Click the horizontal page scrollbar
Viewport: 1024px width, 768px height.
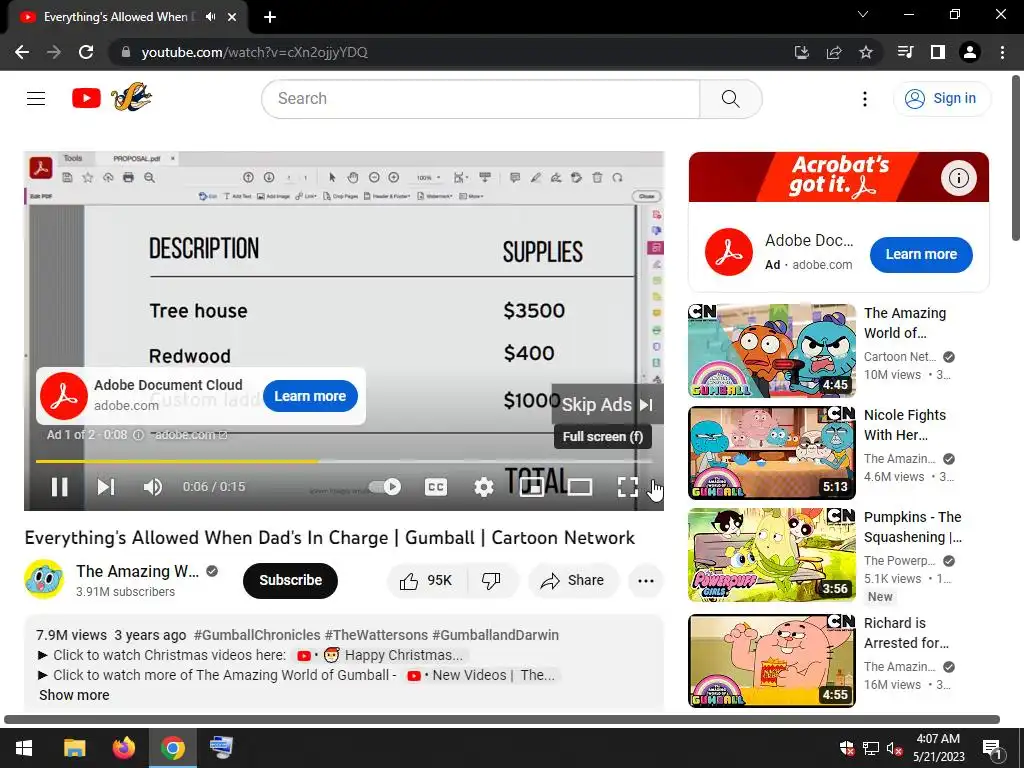tap(502, 719)
